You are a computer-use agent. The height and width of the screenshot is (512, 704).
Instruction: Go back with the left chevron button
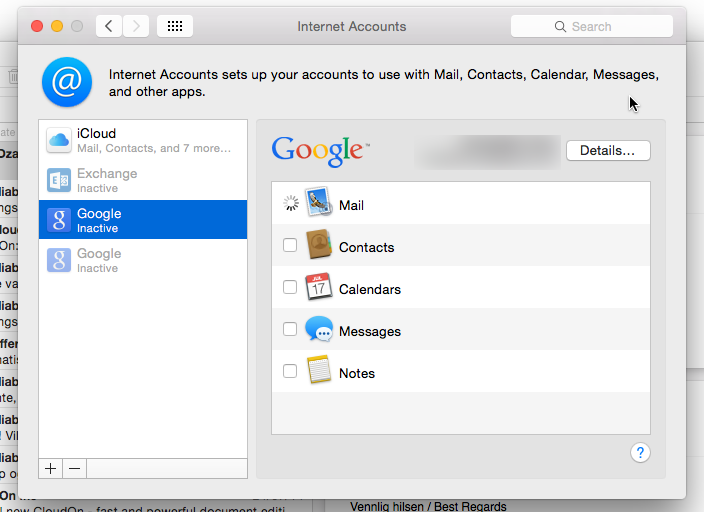click(109, 26)
